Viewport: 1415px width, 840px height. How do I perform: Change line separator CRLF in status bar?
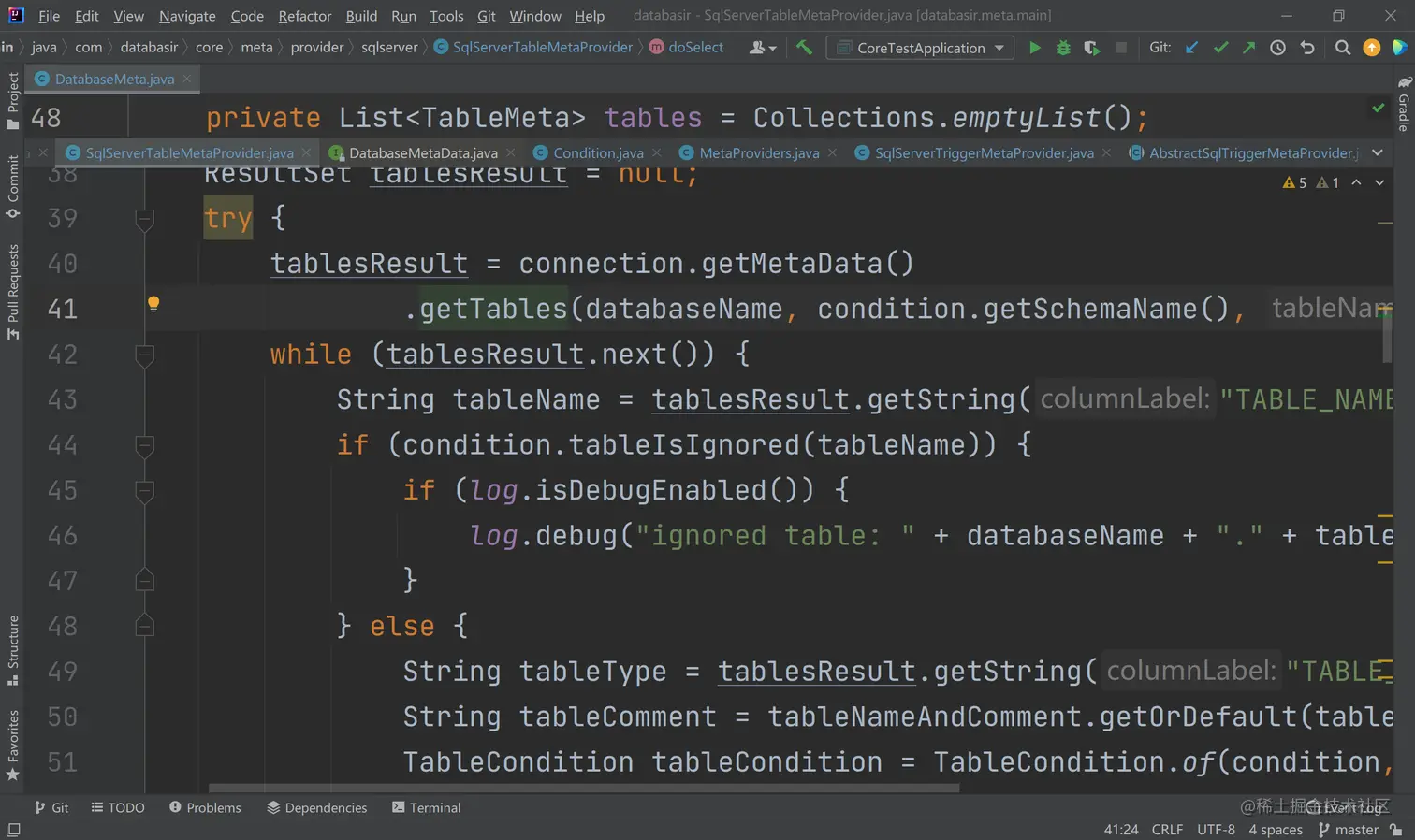pos(1167,830)
